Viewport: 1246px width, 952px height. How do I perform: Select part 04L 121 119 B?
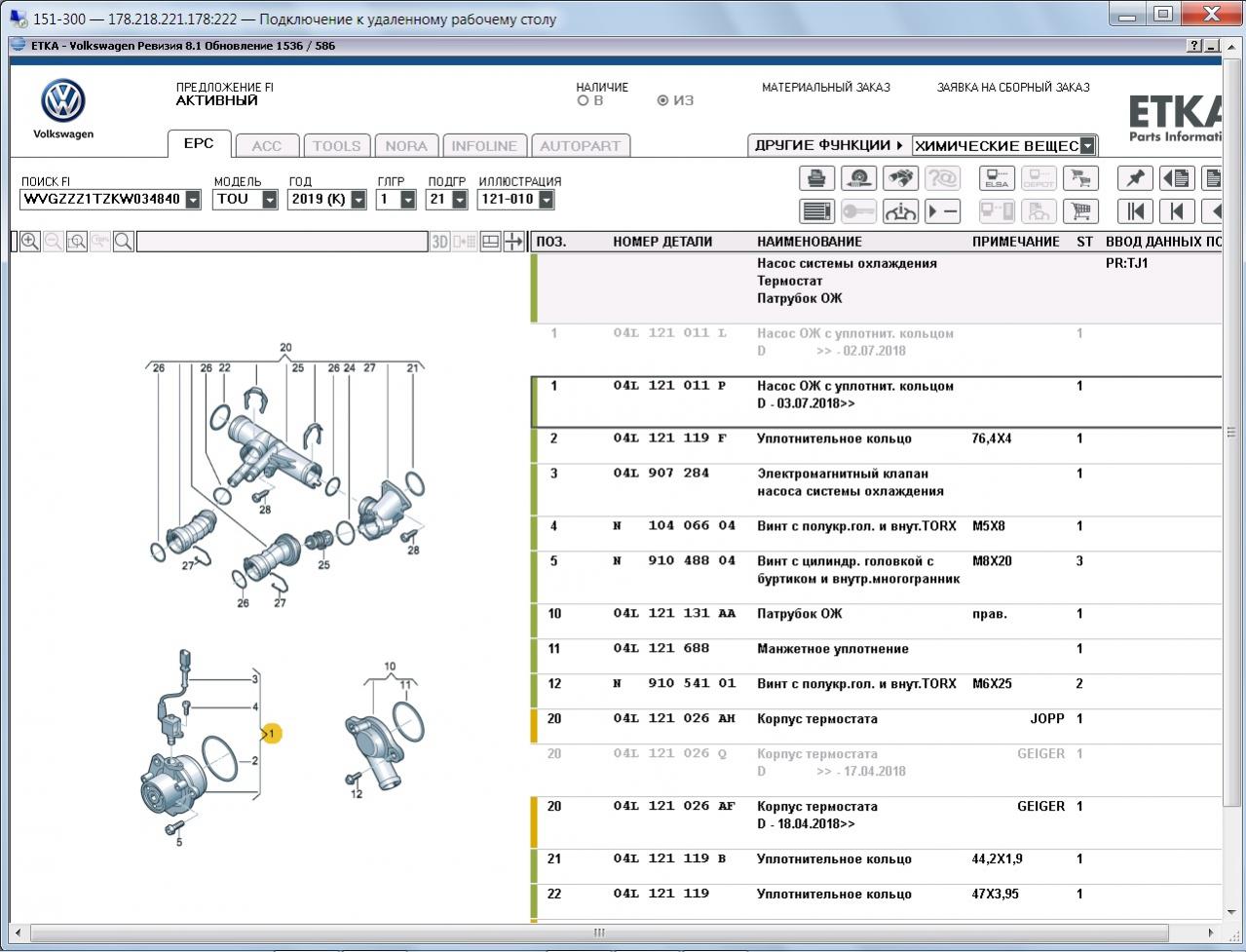[669, 859]
